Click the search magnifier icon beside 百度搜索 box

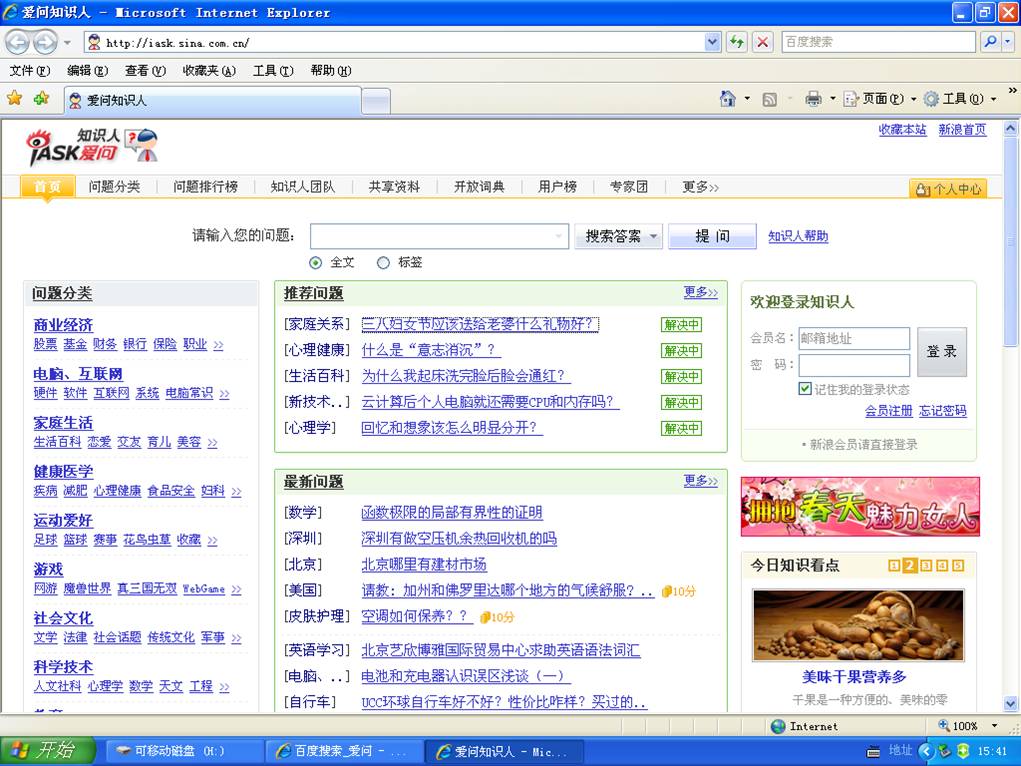pyautogui.click(x=990, y=42)
